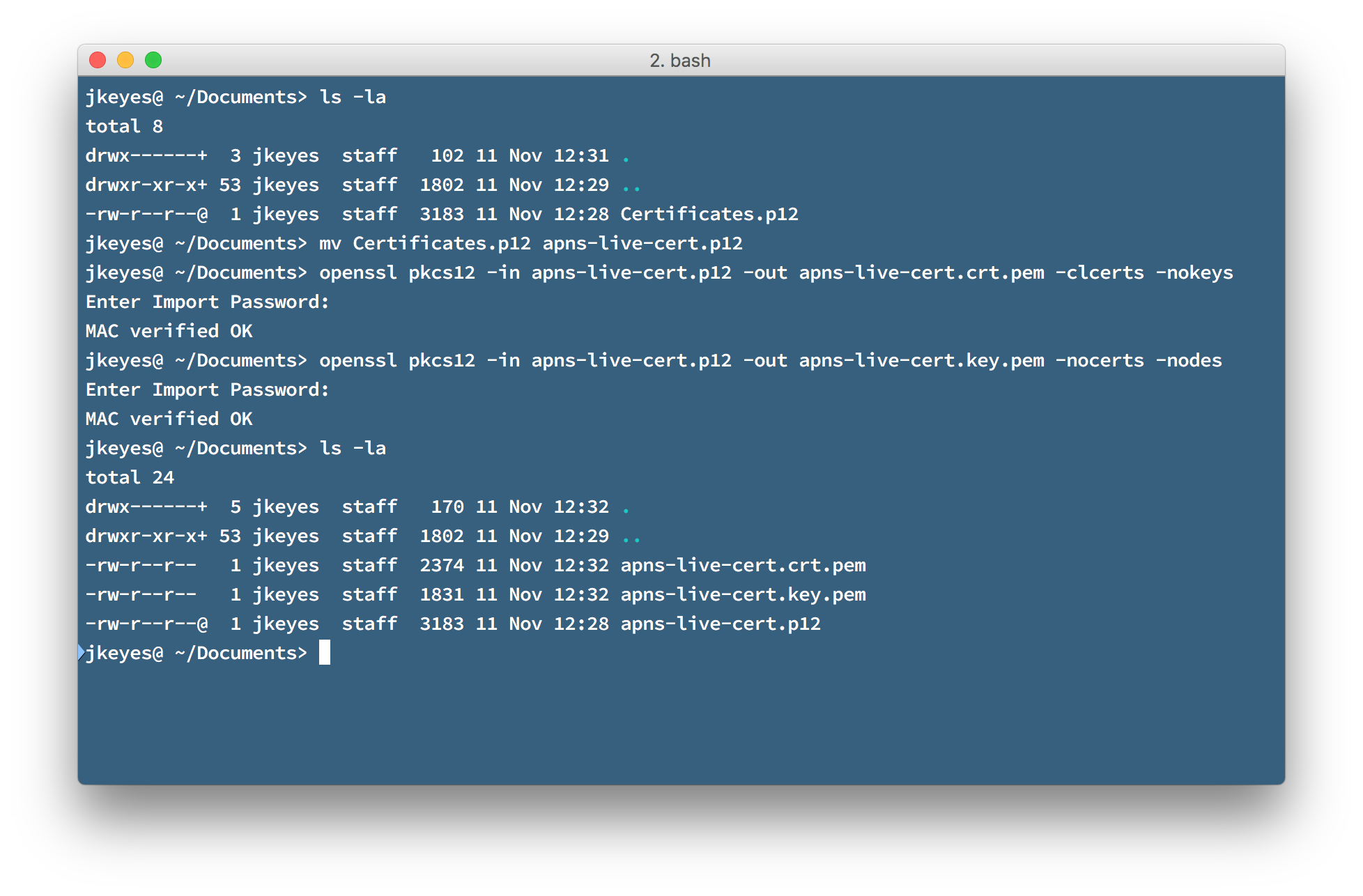Click the 1831 file size value
Screen dimensions: 1363x896
[x=442, y=594]
